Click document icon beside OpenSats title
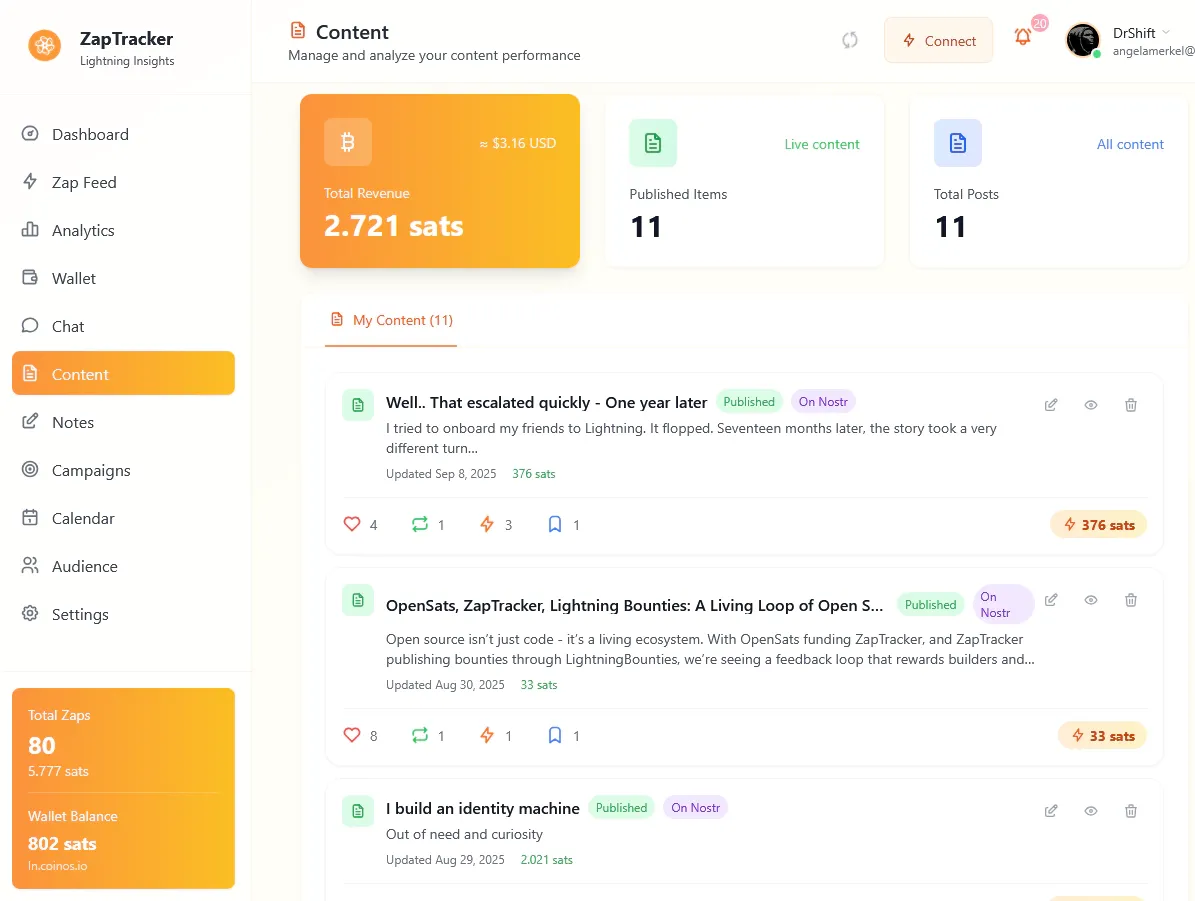The width and height of the screenshot is (1195, 901). point(358,601)
